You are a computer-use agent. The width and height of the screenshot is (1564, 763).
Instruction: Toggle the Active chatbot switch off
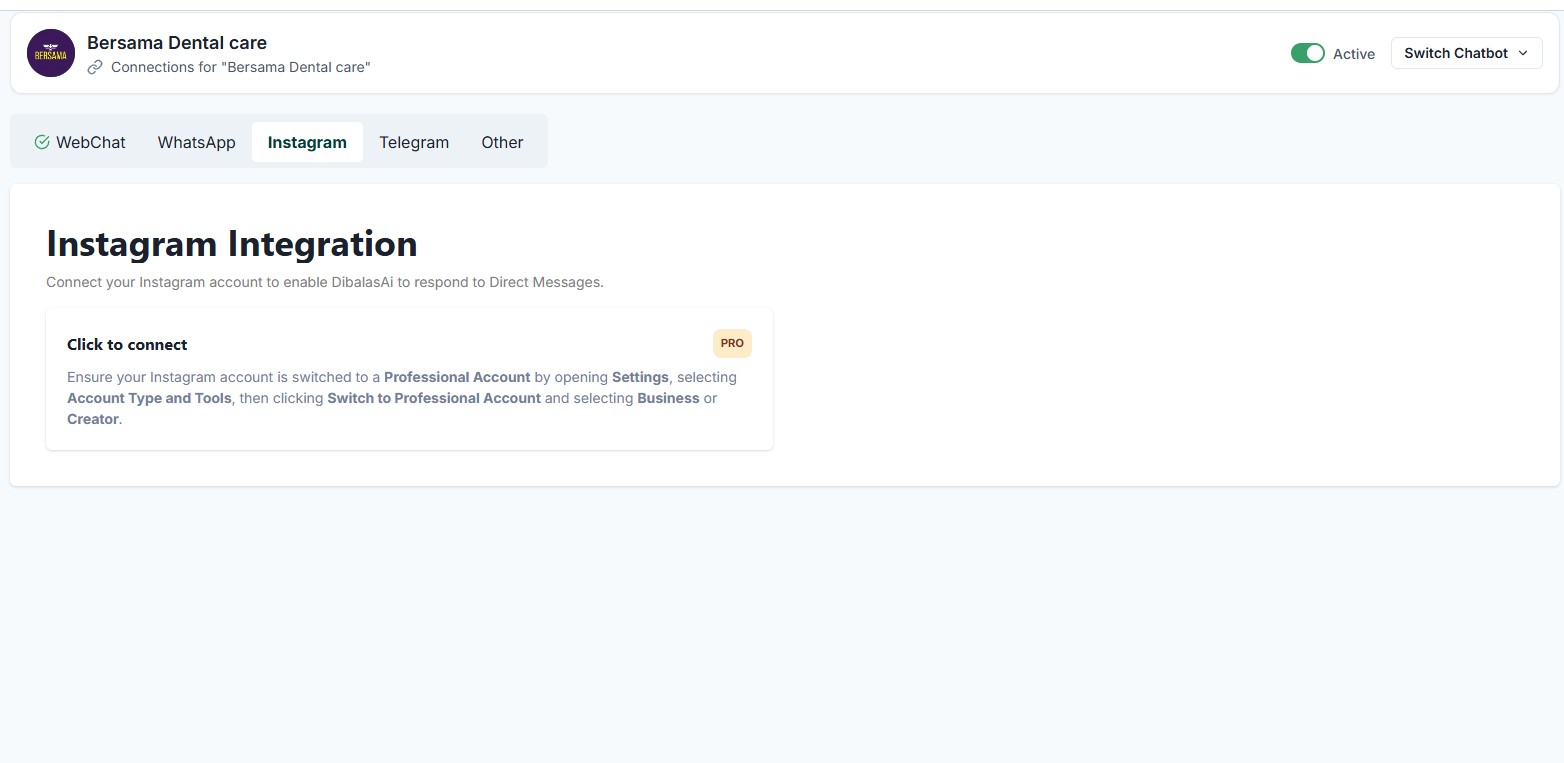pos(1307,53)
